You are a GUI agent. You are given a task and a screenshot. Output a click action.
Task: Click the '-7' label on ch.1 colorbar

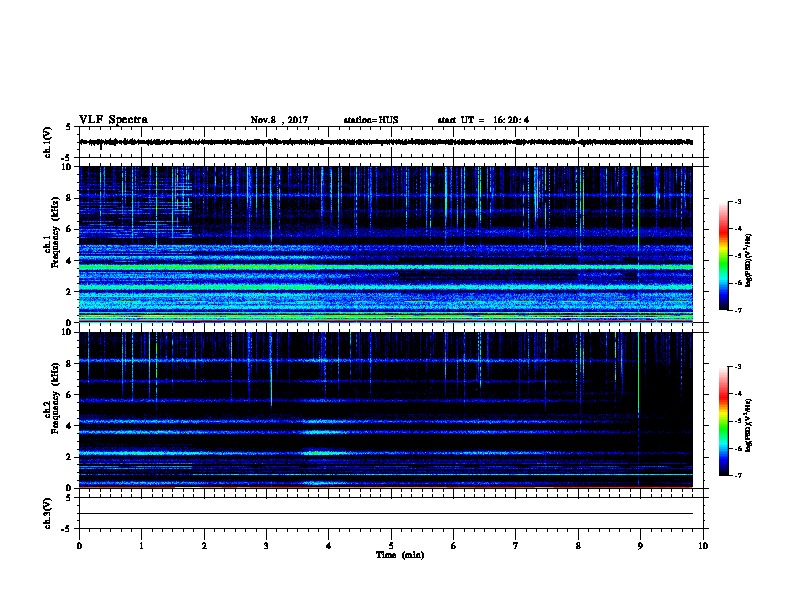(738, 310)
